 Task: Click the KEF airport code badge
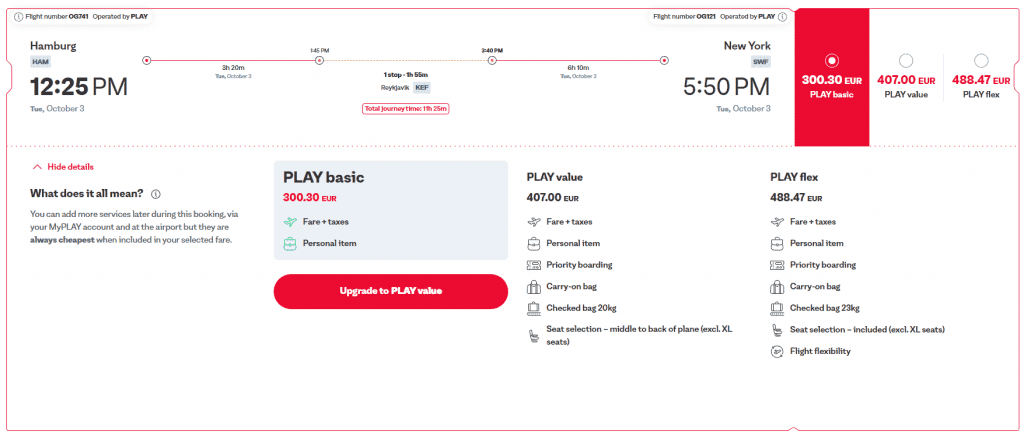pyautogui.click(x=422, y=87)
